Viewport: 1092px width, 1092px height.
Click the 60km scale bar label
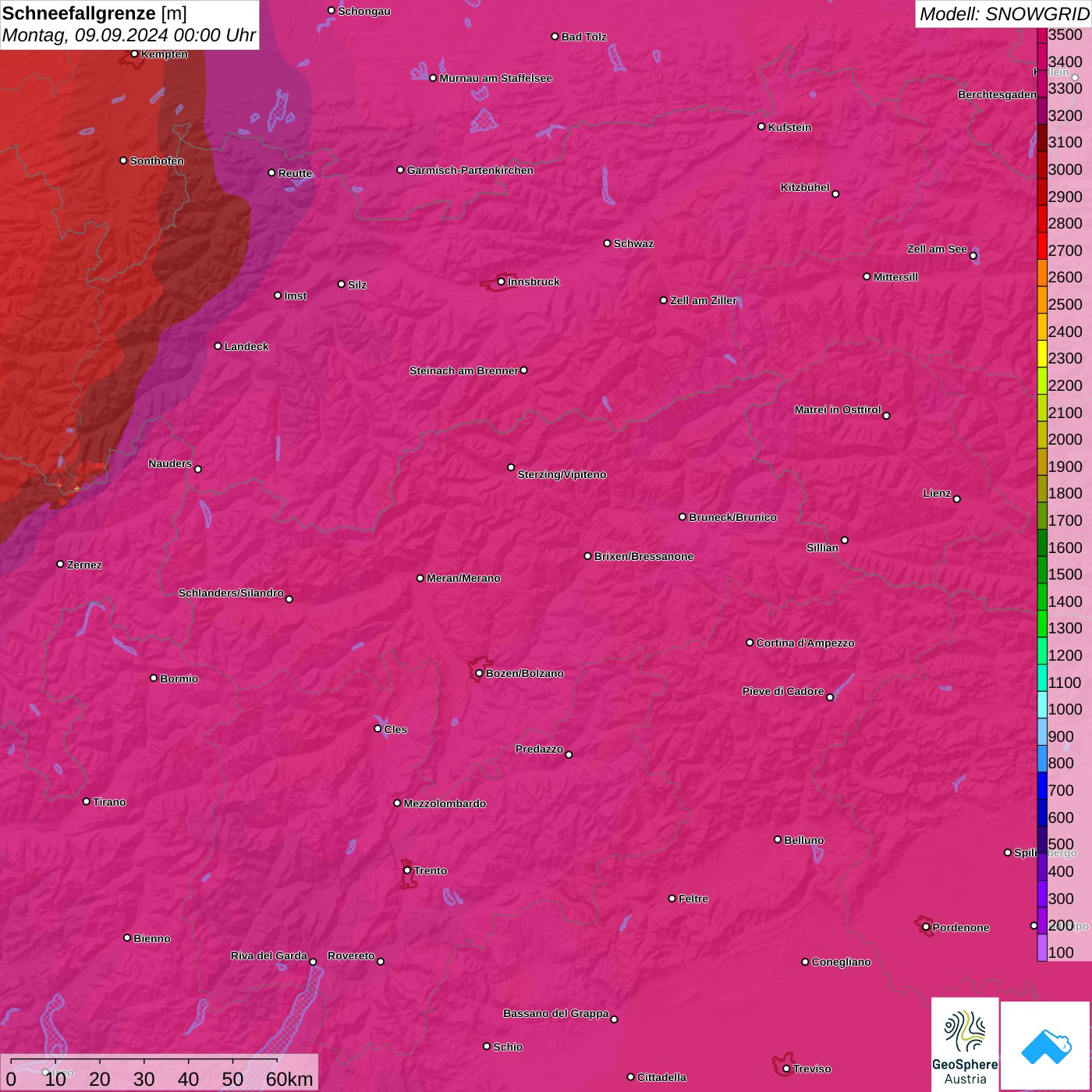point(289,1080)
